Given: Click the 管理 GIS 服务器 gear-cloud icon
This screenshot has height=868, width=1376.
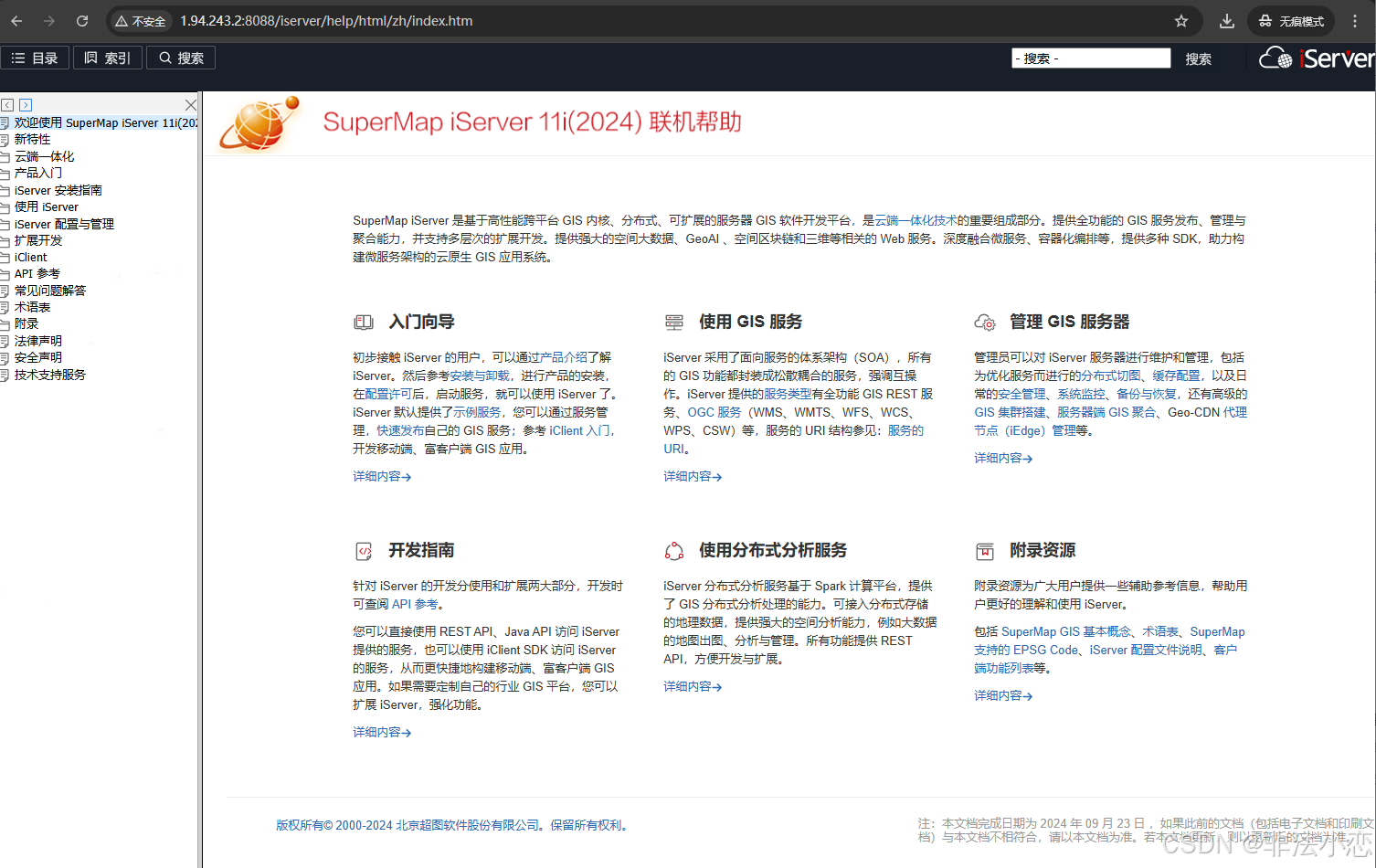Looking at the screenshot, I should (985, 322).
